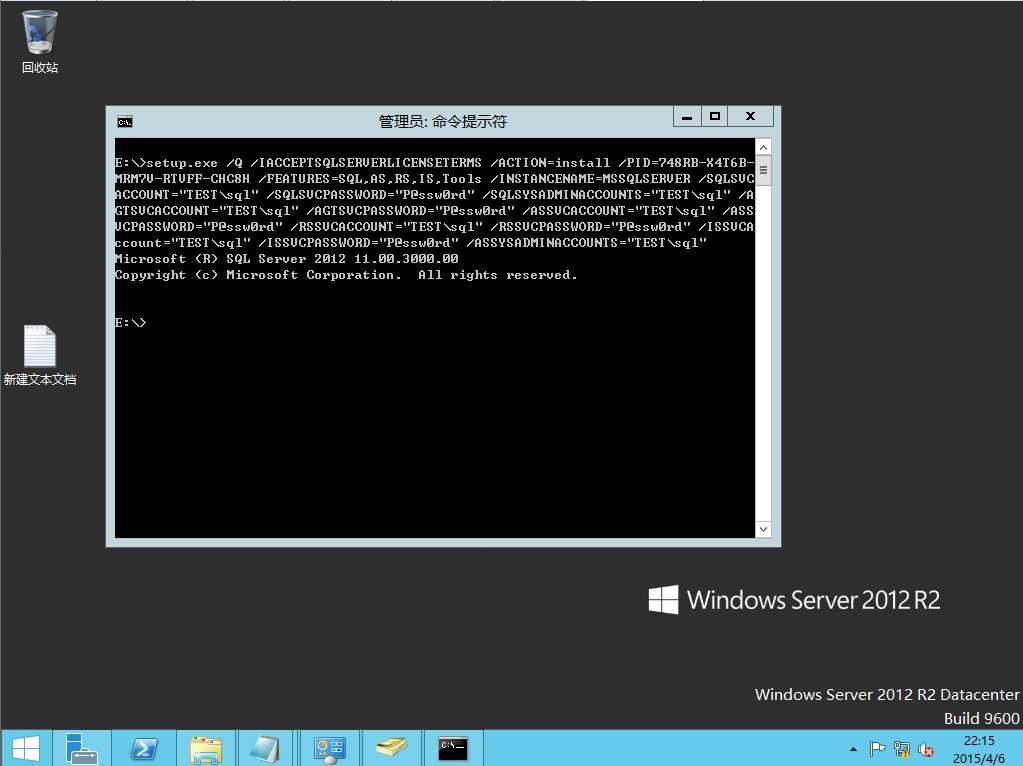1023x766 pixels.
Task: Open the yellow book taskbar icon
Action: point(390,748)
